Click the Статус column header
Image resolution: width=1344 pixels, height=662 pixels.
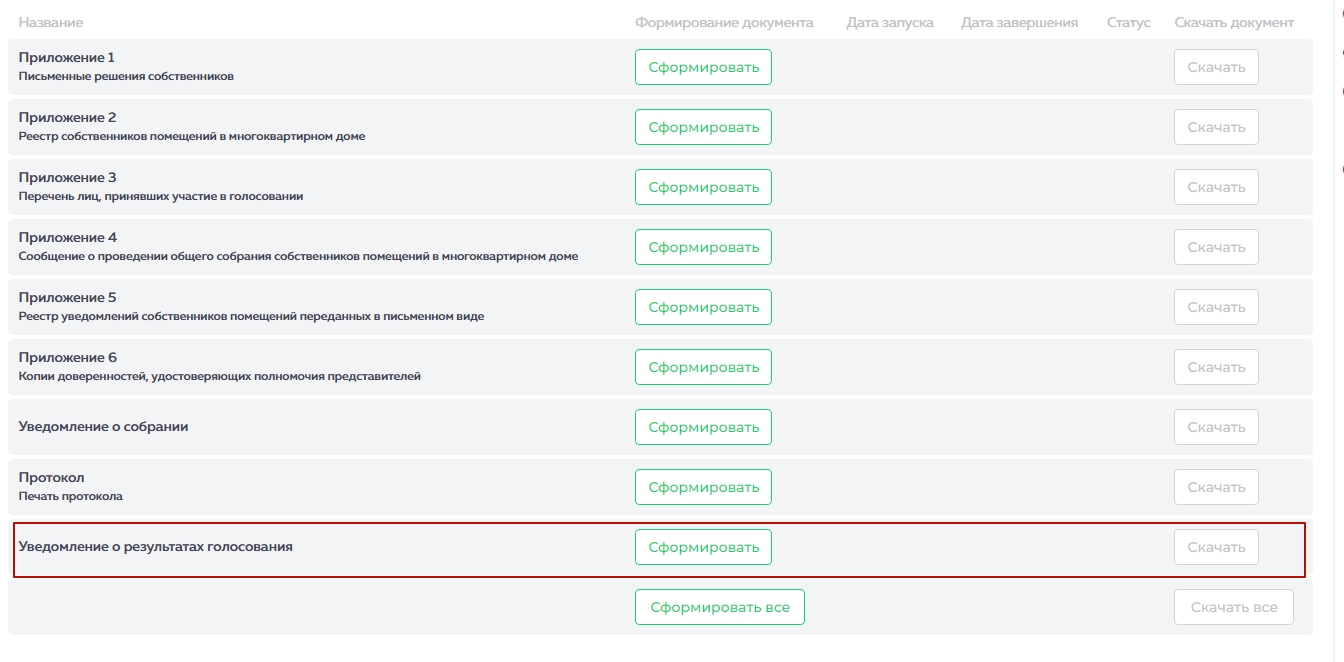point(1128,22)
